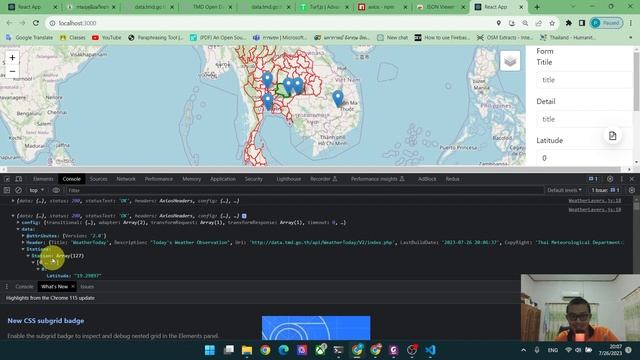Click the Latitude input field
The image size is (640, 360).
(x=584, y=158)
